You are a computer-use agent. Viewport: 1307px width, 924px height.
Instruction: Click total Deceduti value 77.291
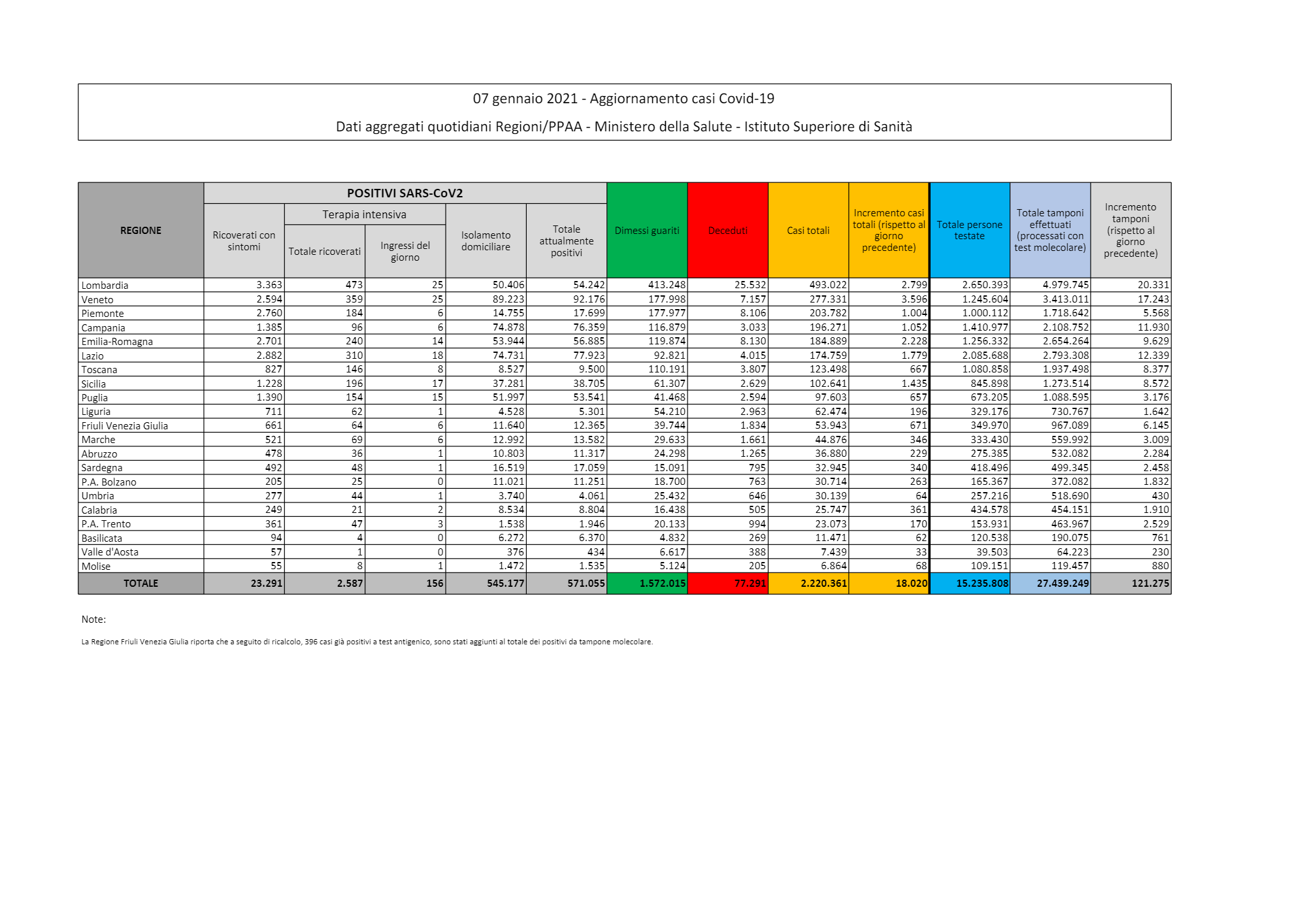[750, 584]
